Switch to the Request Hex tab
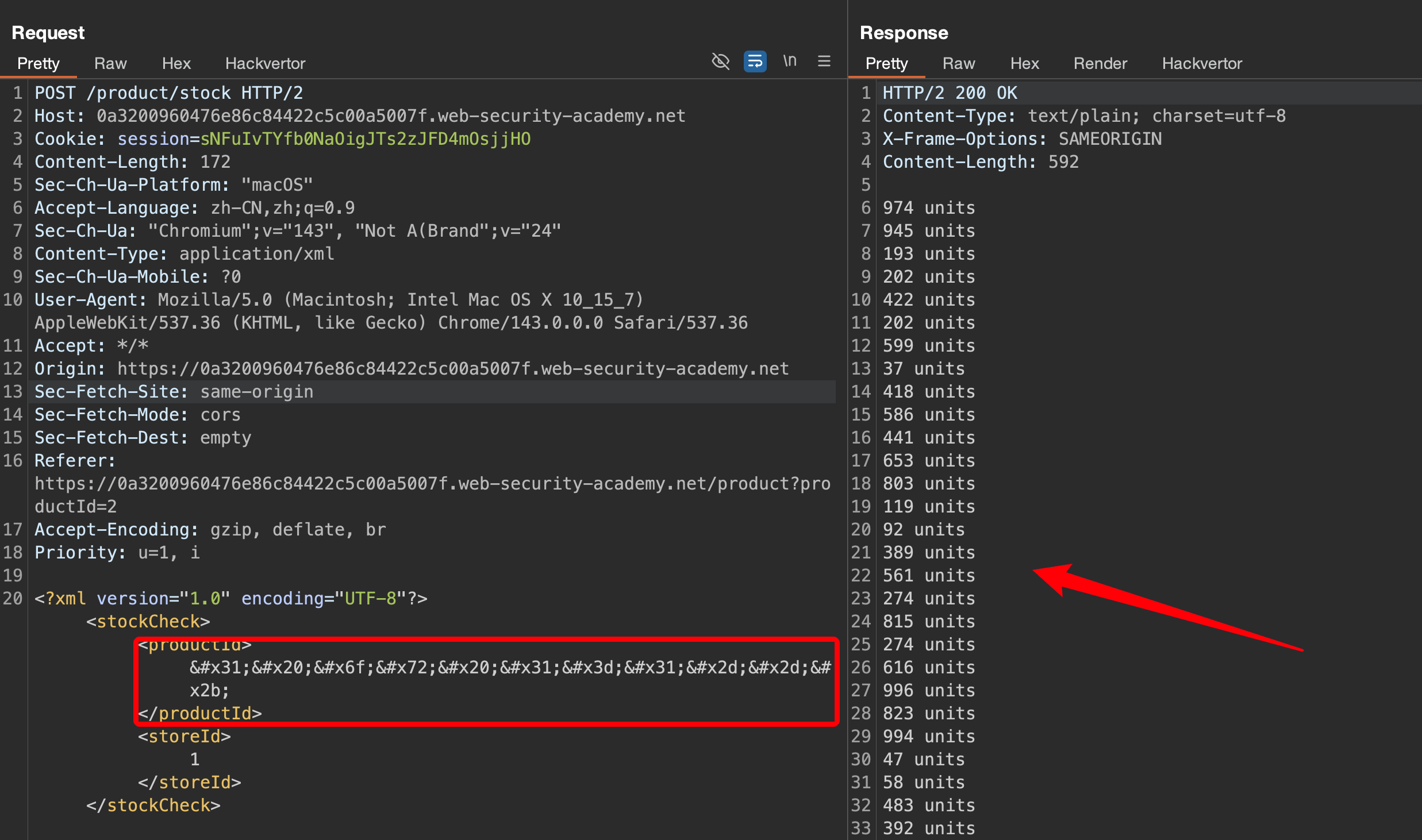Screen dimensions: 1422x840 click(x=176, y=63)
